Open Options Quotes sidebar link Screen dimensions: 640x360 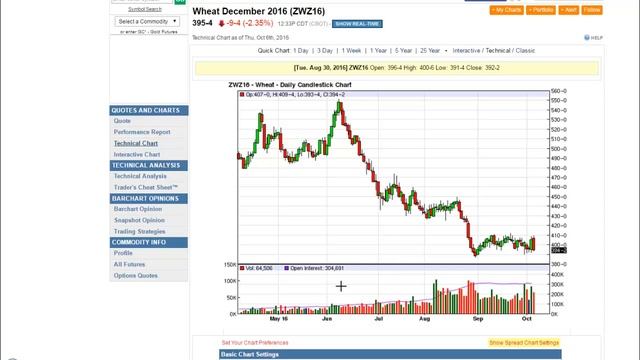136,276
